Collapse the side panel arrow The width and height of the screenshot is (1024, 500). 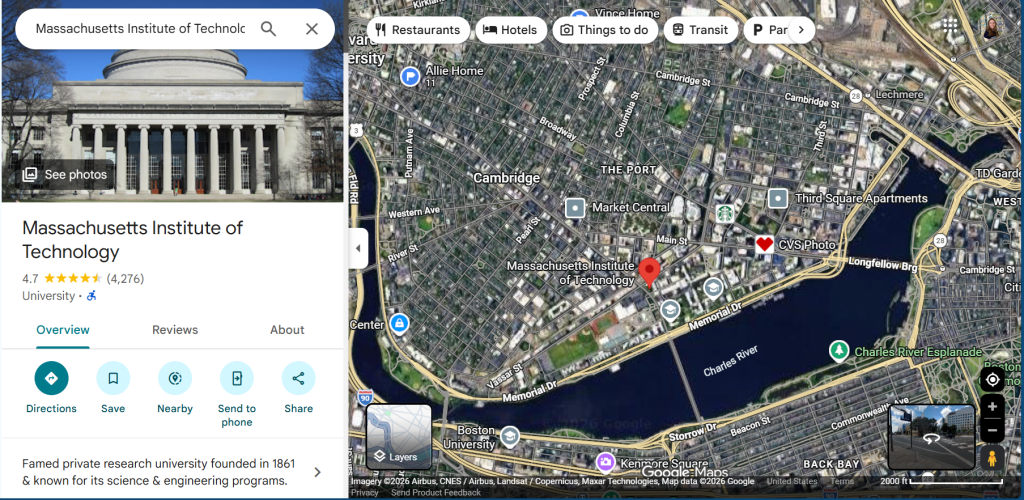coord(358,248)
